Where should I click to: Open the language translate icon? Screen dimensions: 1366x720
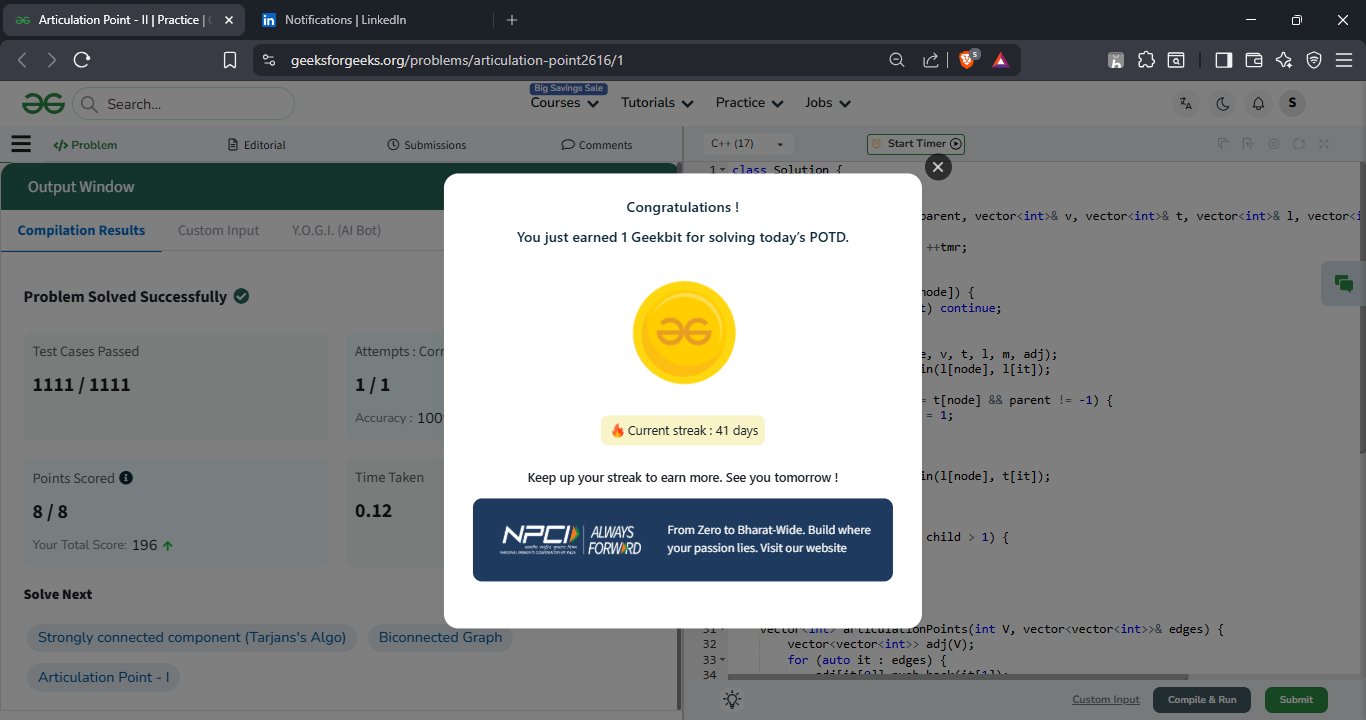coord(1186,103)
